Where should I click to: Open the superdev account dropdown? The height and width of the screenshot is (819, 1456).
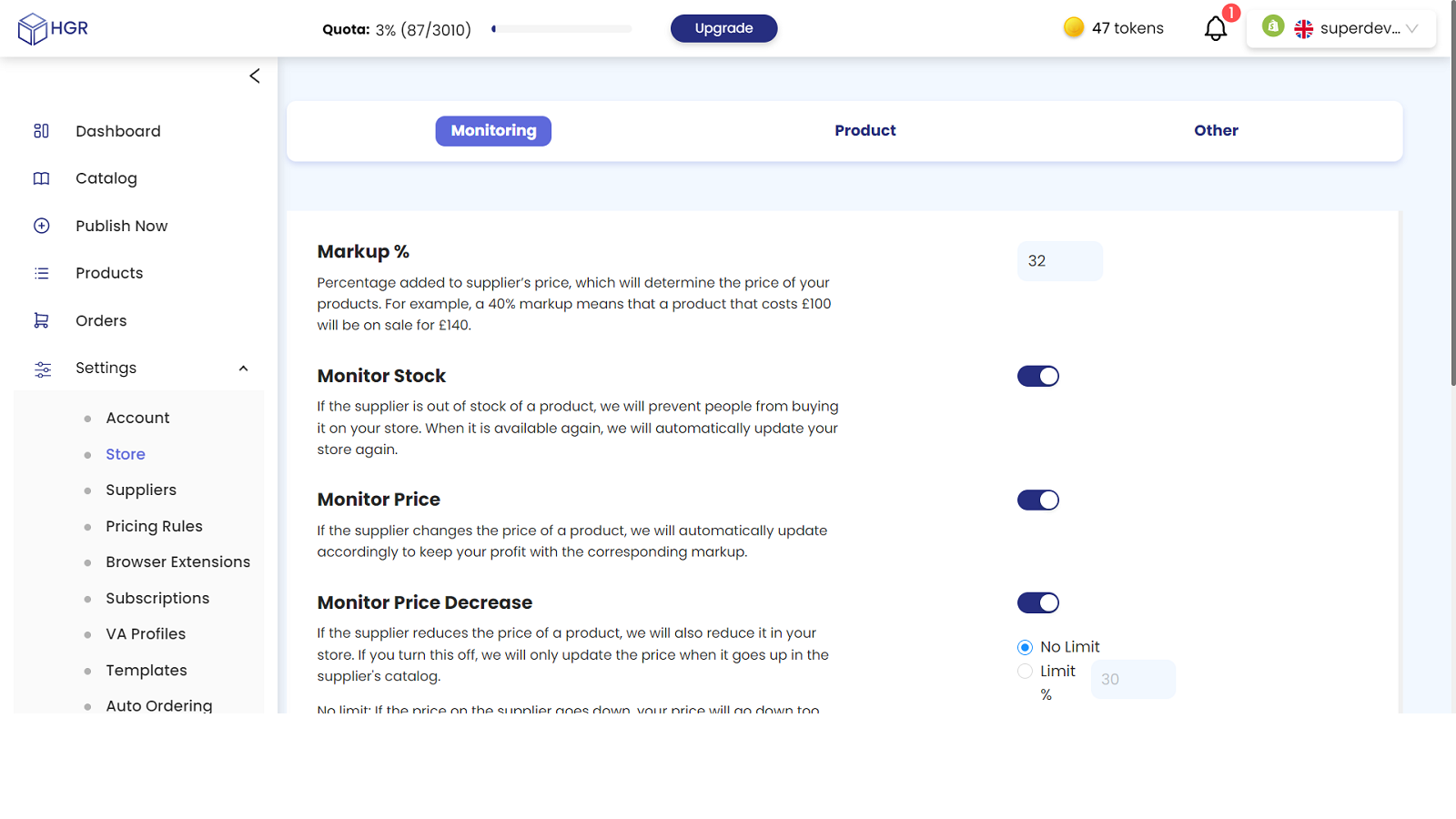[1341, 28]
